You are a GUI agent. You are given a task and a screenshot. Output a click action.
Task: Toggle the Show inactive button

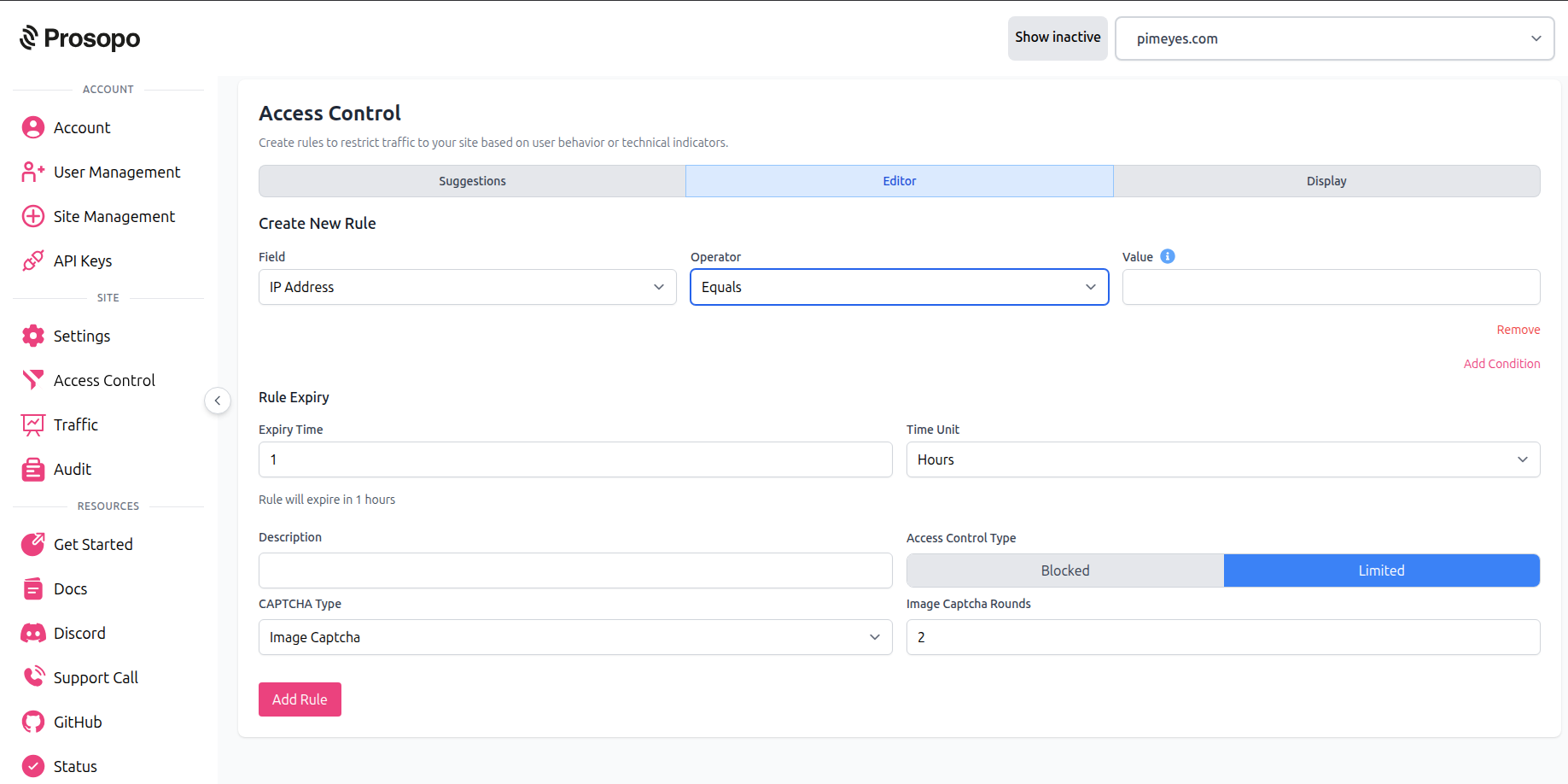1058,38
